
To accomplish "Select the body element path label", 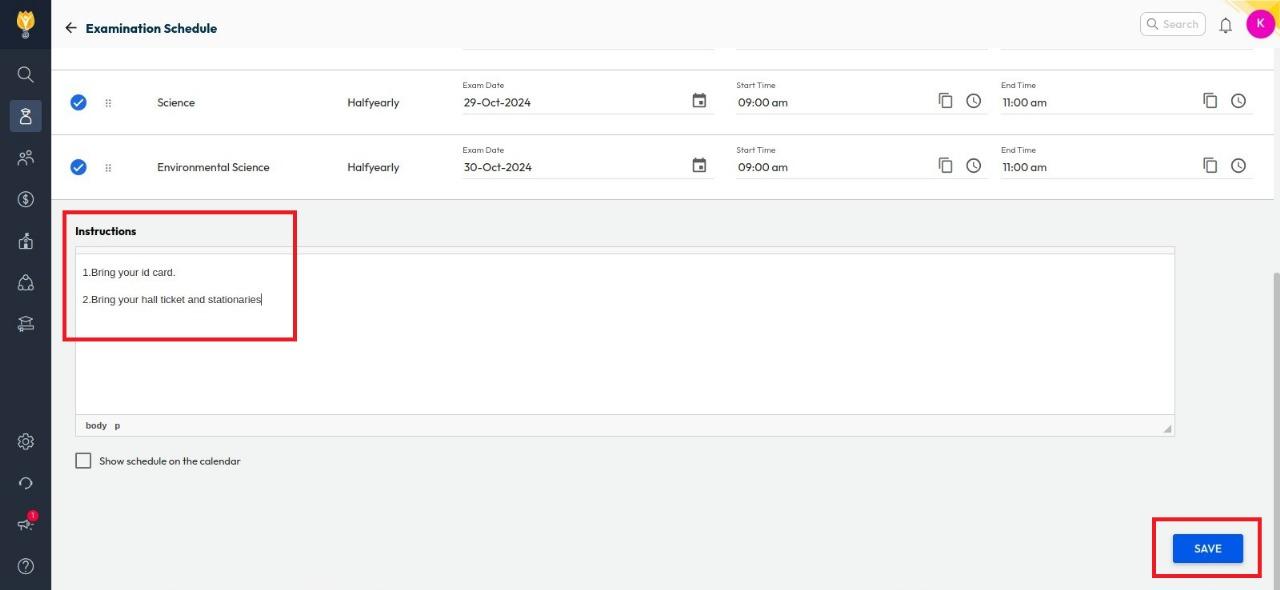I will (x=96, y=426).
